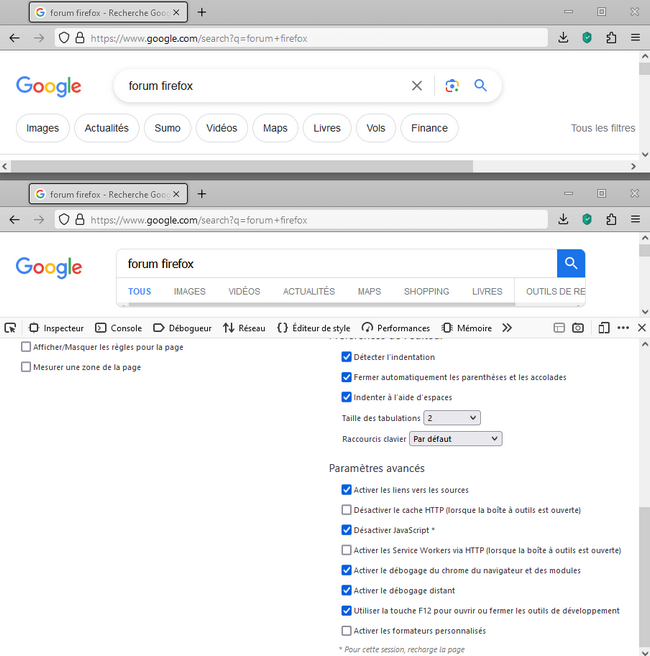Activate the element picker icon in devtools
650x656 pixels.
[x=10, y=328]
